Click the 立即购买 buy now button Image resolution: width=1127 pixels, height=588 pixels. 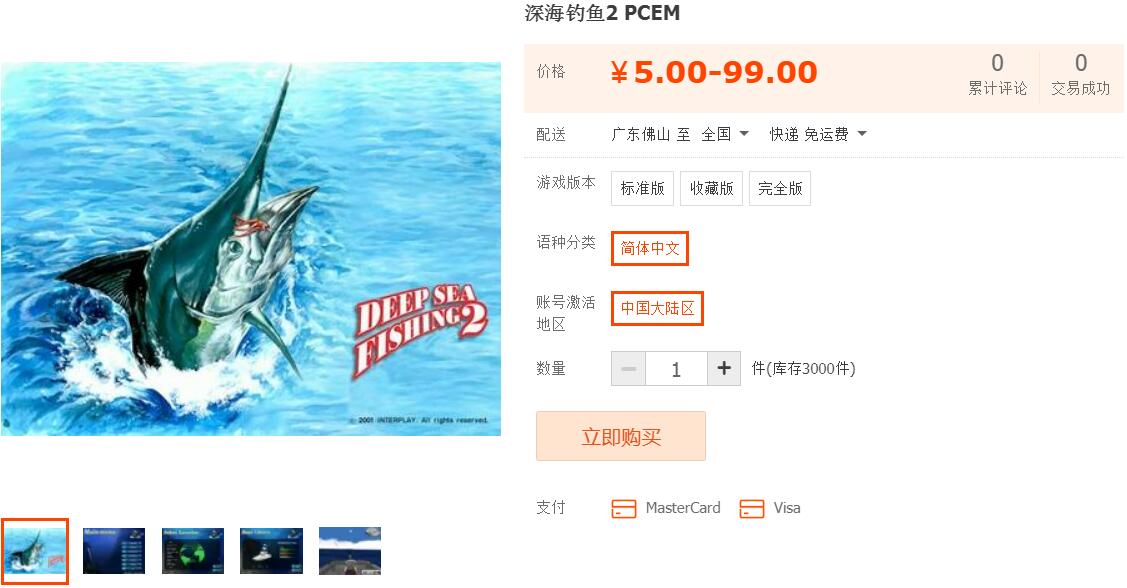point(621,436)
